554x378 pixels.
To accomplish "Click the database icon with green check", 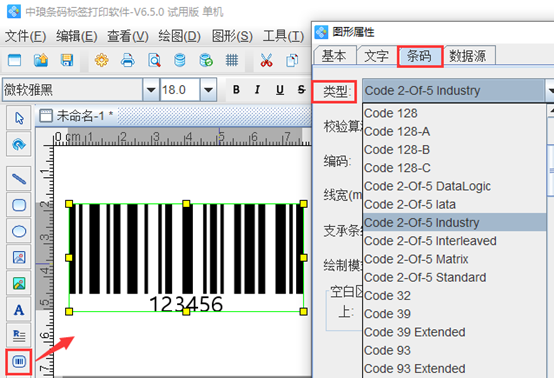I will (206, 60).
